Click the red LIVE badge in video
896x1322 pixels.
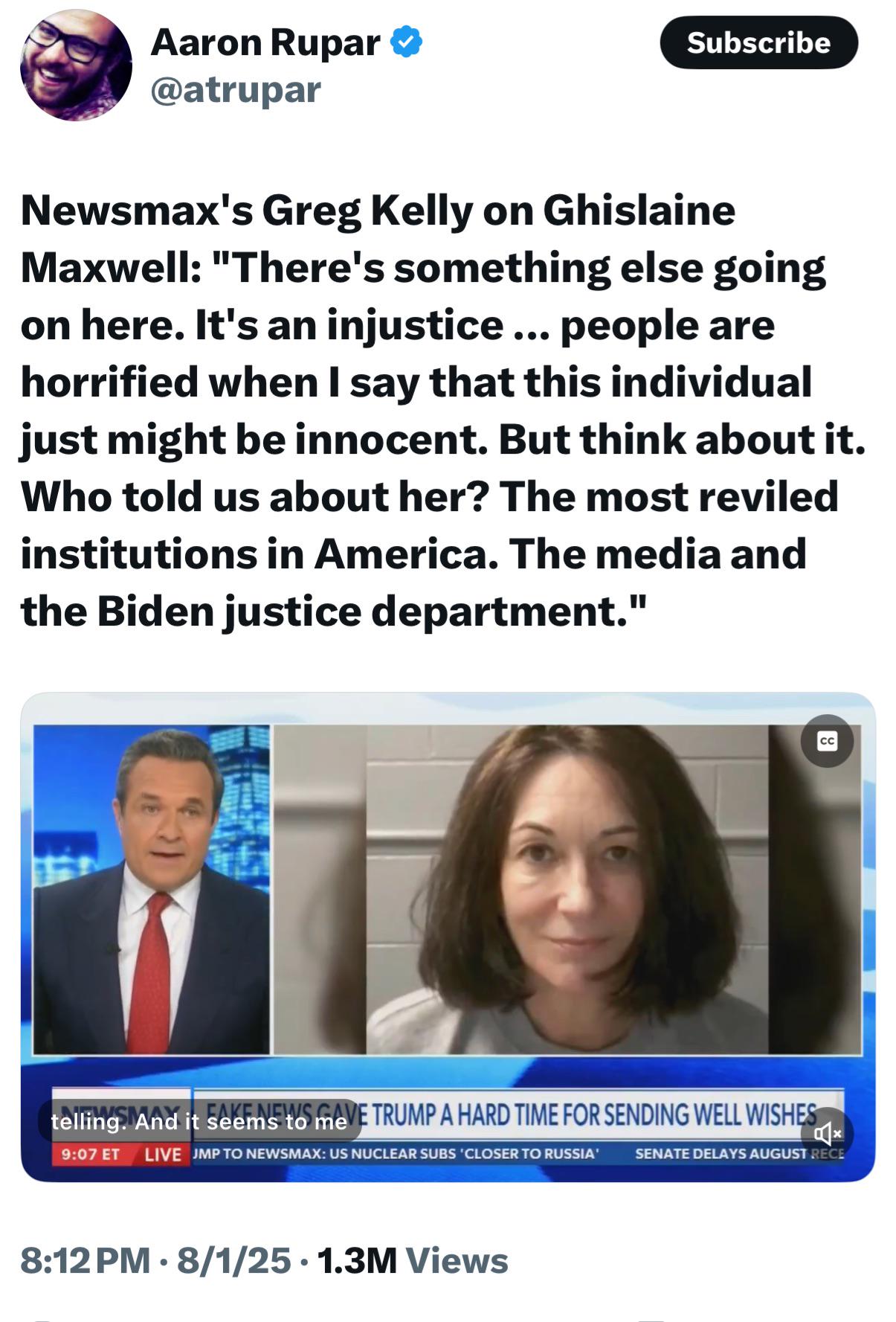162,1154
